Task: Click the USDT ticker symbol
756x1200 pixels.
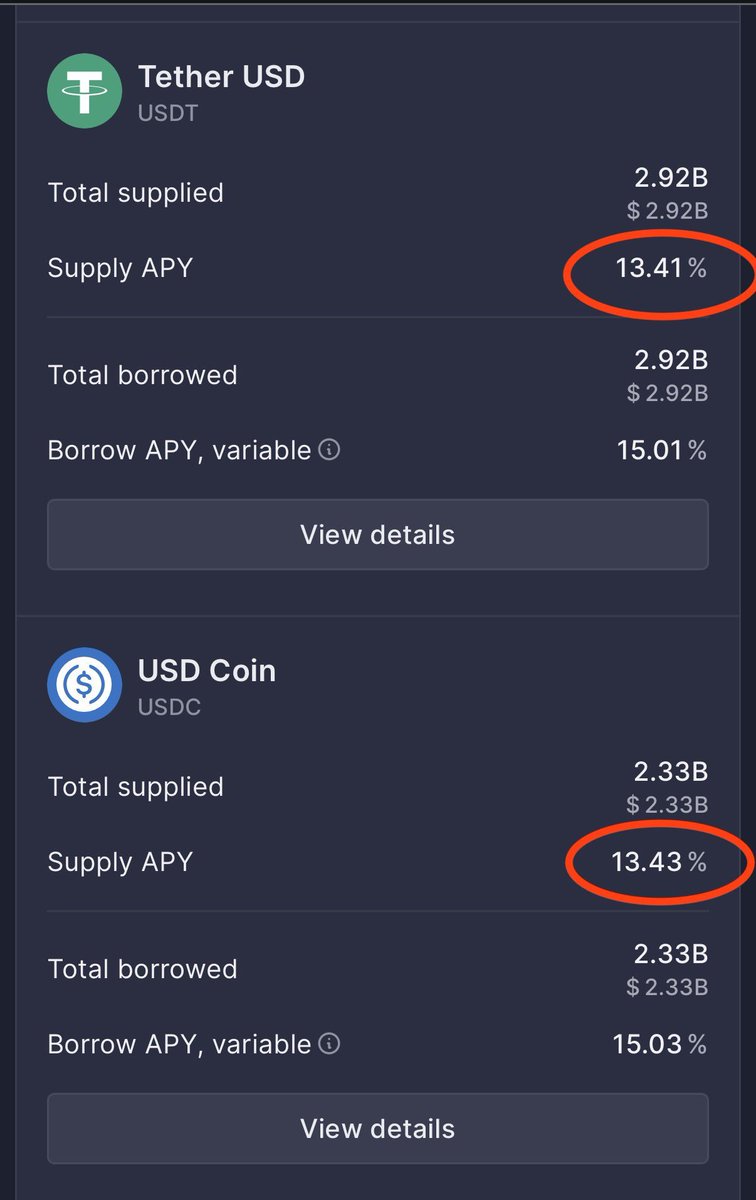Action: (168, 112)
